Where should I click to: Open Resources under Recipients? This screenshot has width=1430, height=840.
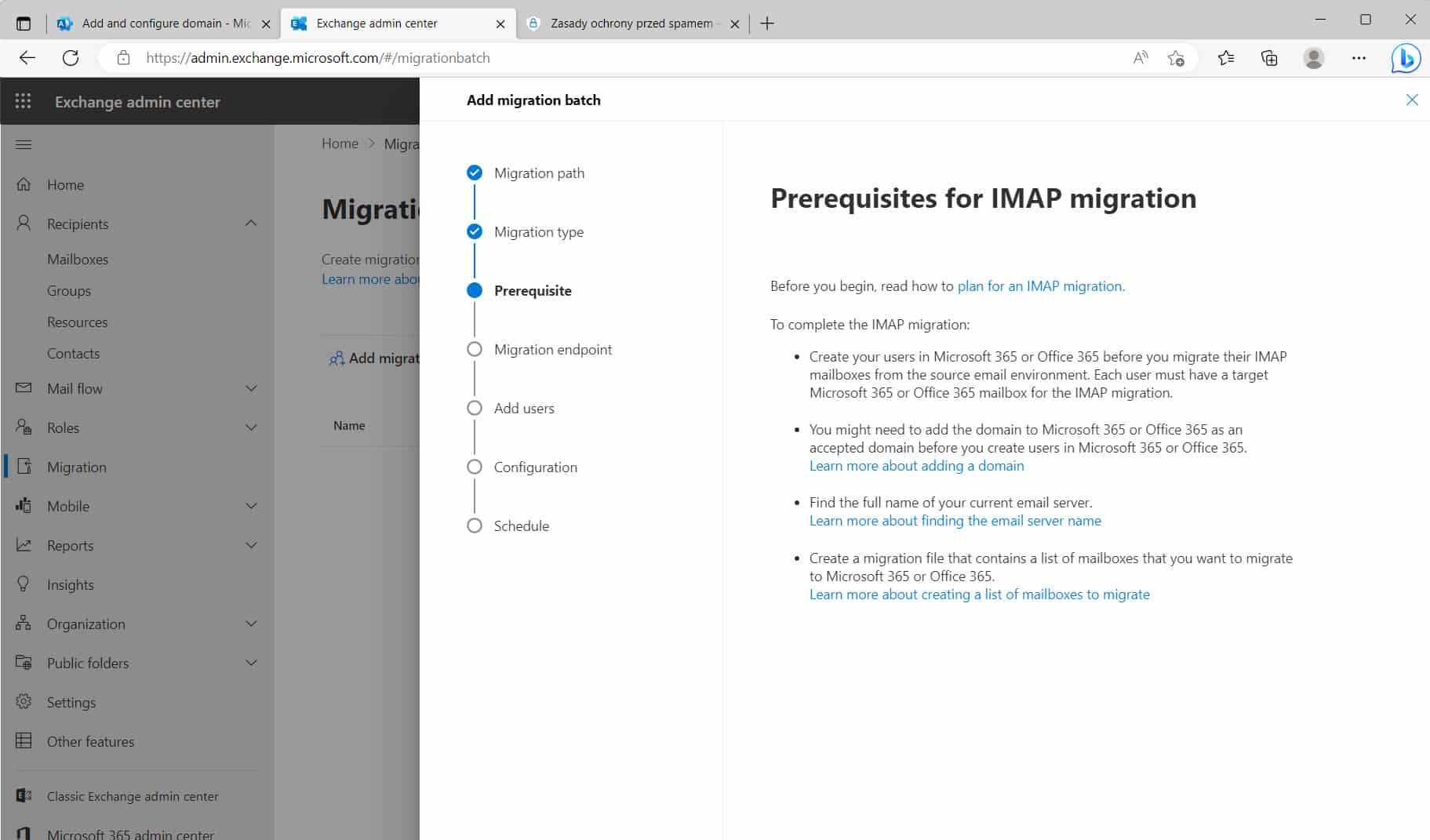pyautogui.click(x=77, y=322)
